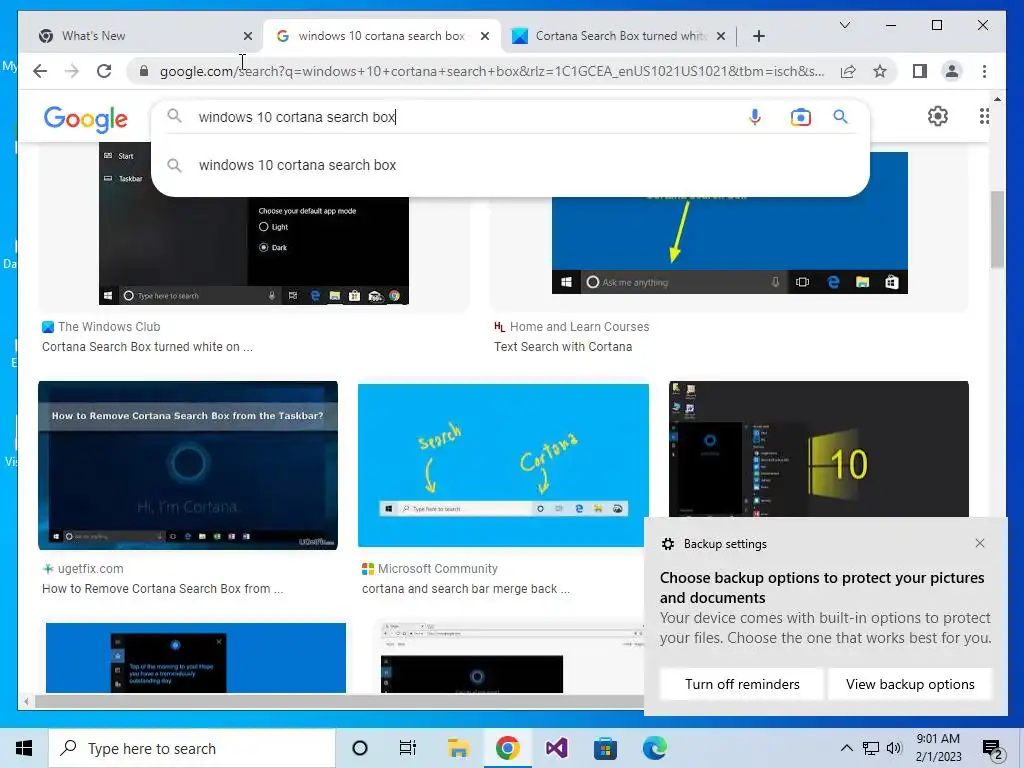Image resolution: width=1024 pixels, height=768 pixels.
Task: Open network status tray icon
Action: (x=871, y=748)
